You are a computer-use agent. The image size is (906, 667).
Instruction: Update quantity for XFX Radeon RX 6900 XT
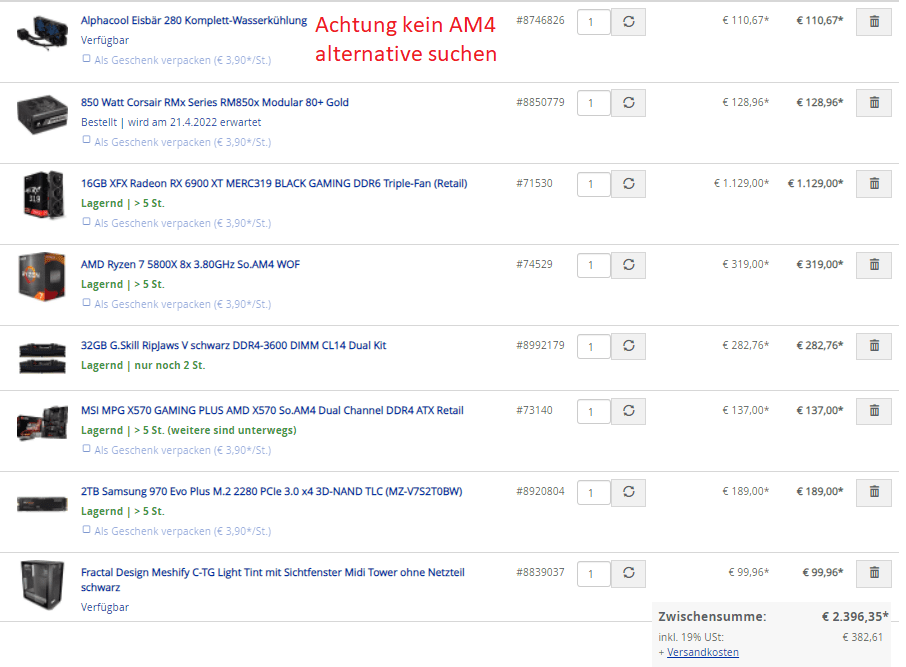pos(628,184)
